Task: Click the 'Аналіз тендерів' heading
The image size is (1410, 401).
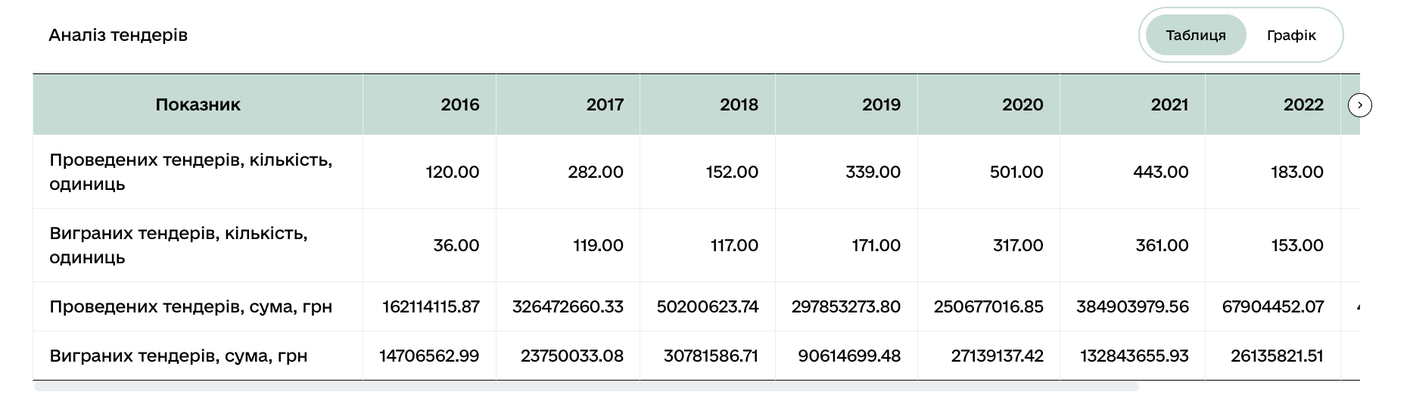Action: click(118, 35)
